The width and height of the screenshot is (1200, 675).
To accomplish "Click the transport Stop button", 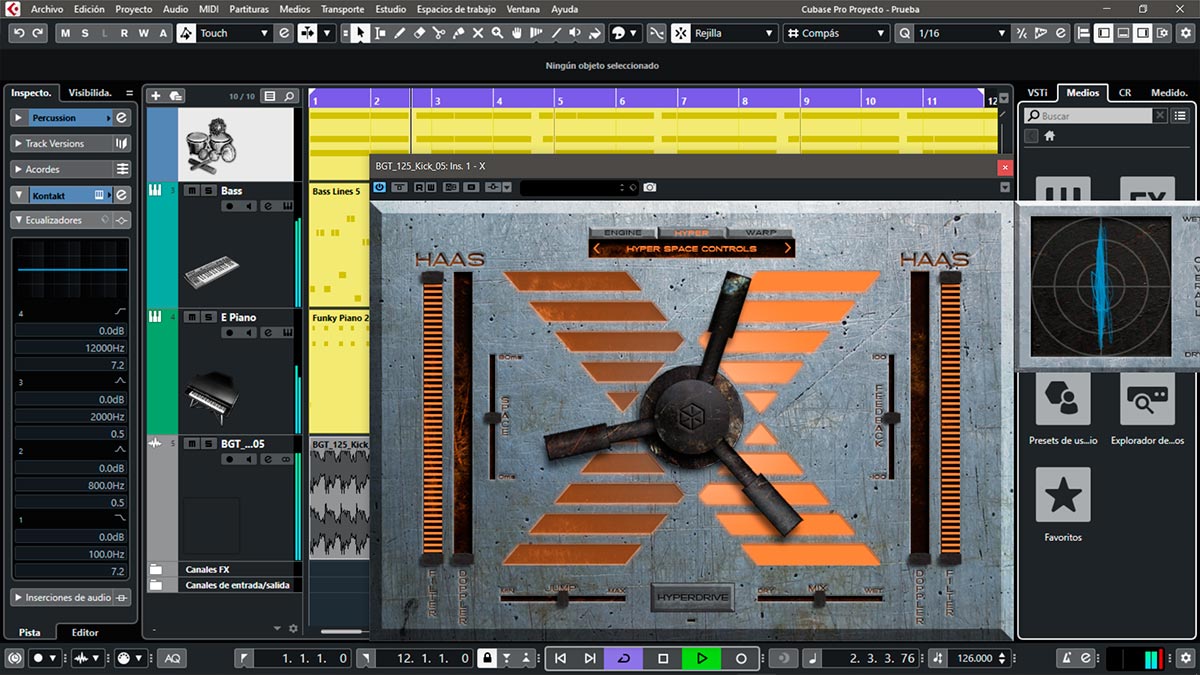I will [663, 658].
